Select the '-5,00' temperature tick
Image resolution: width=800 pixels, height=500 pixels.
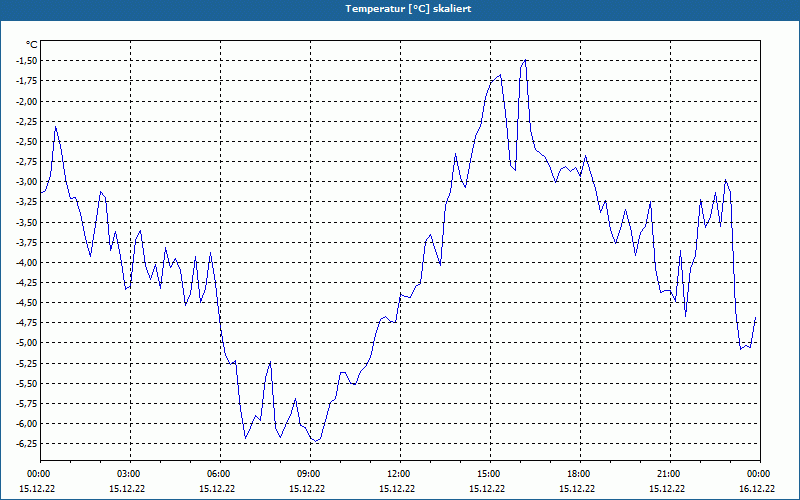click(x=28, y=343)
